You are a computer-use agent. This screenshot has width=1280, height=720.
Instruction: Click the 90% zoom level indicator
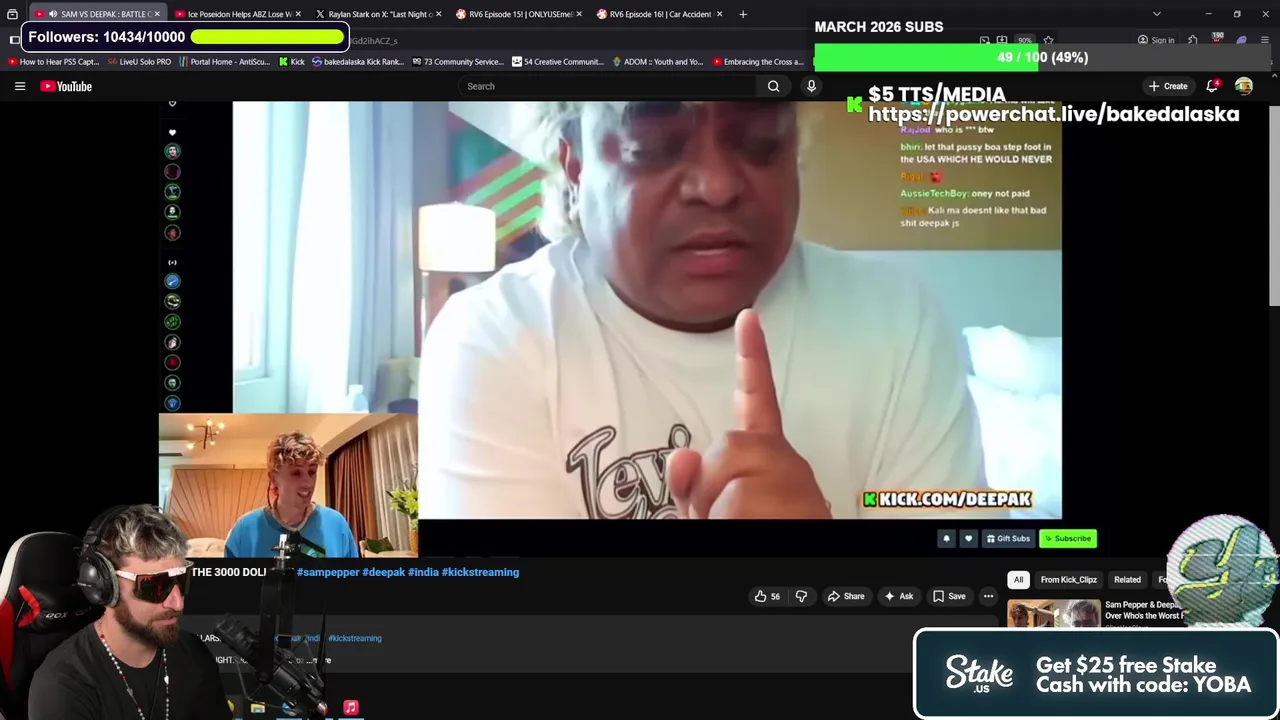[1025, 41]
